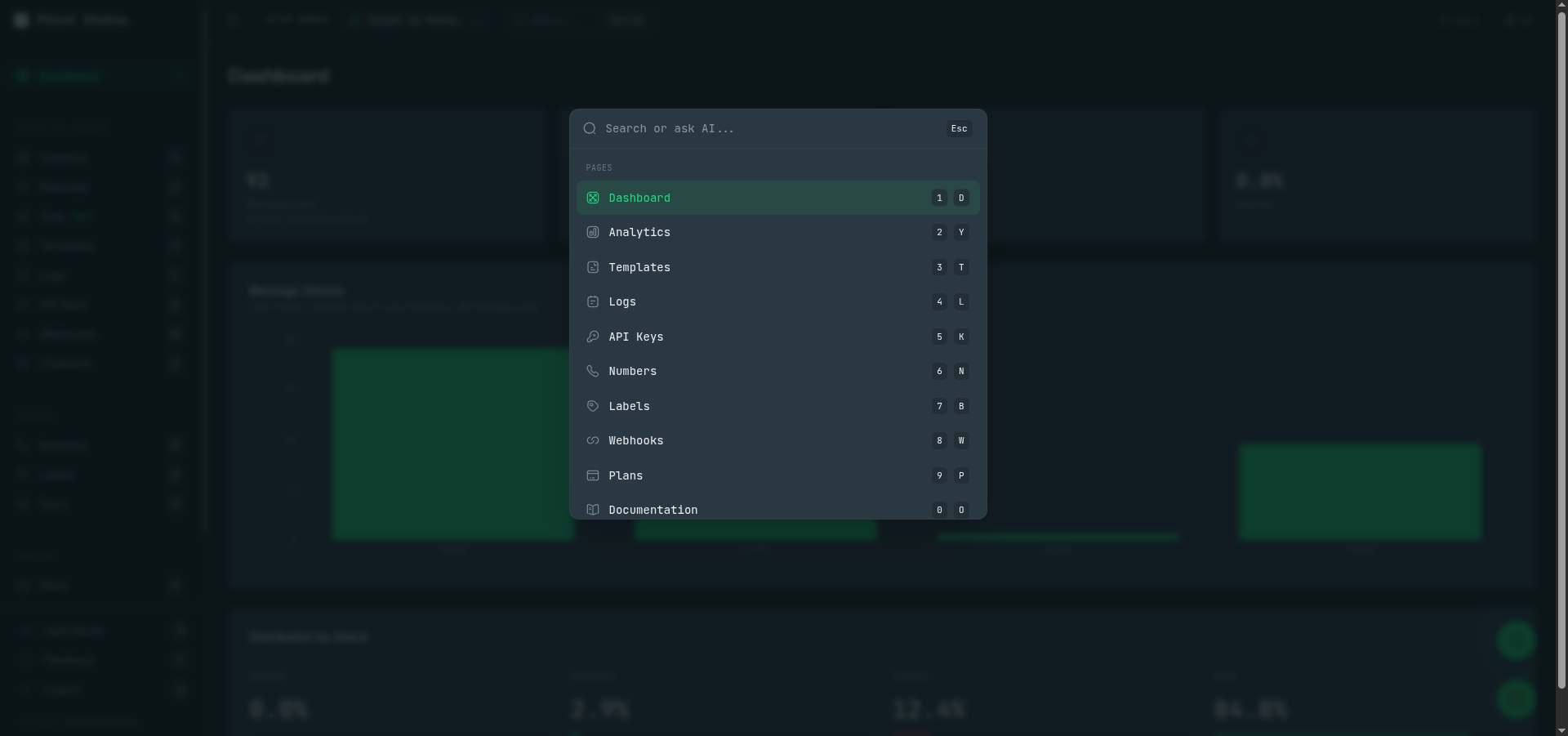Click the scrollbar up arrow
Viewport: 1568px width, 736px height.
coord(1561,6)
